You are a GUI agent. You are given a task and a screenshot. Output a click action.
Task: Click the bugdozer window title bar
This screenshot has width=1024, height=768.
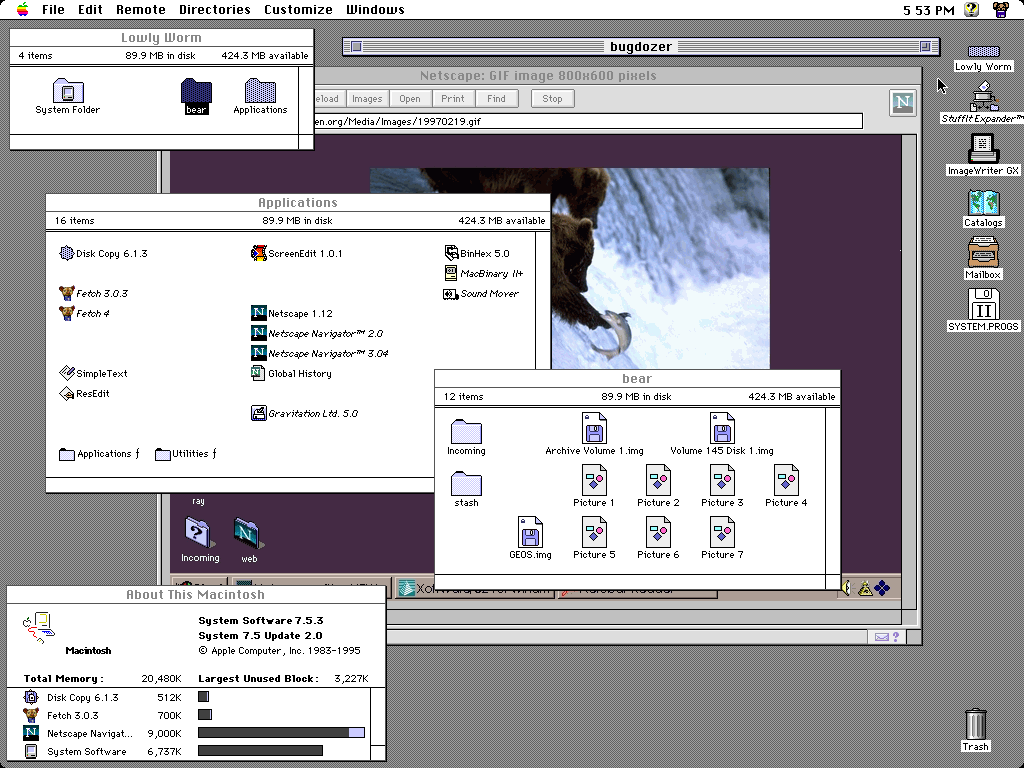[641, 47]
